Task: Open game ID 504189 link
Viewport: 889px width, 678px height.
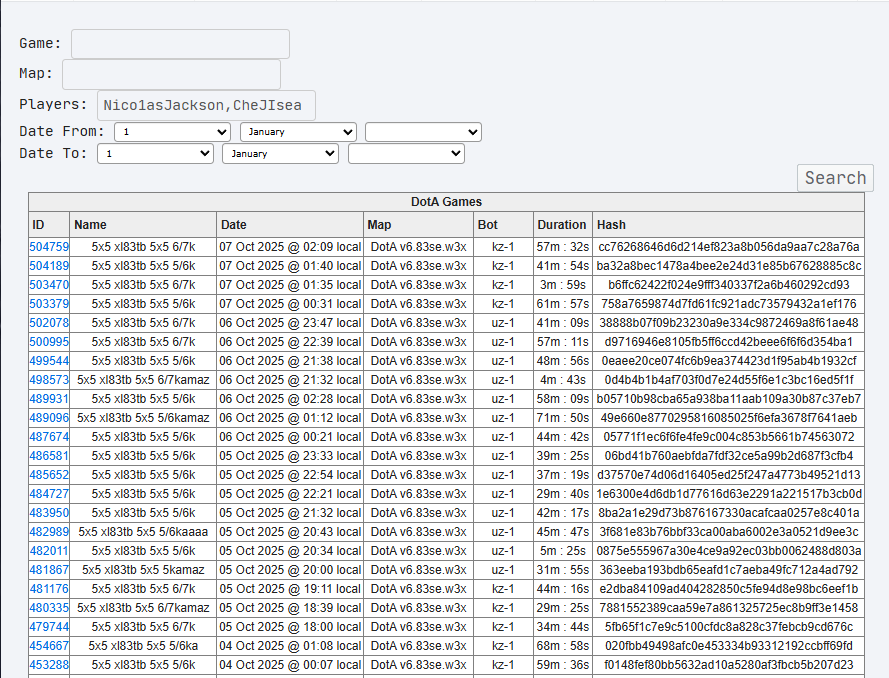Action: point(49,266)
